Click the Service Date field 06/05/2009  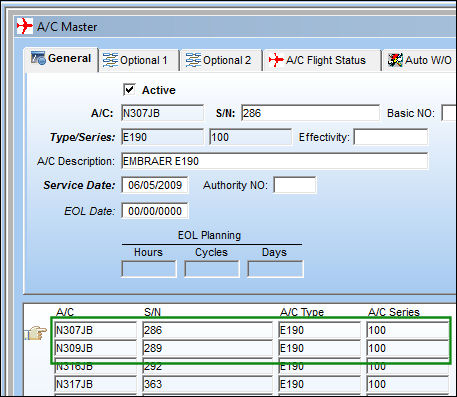[x=155, y=185]
